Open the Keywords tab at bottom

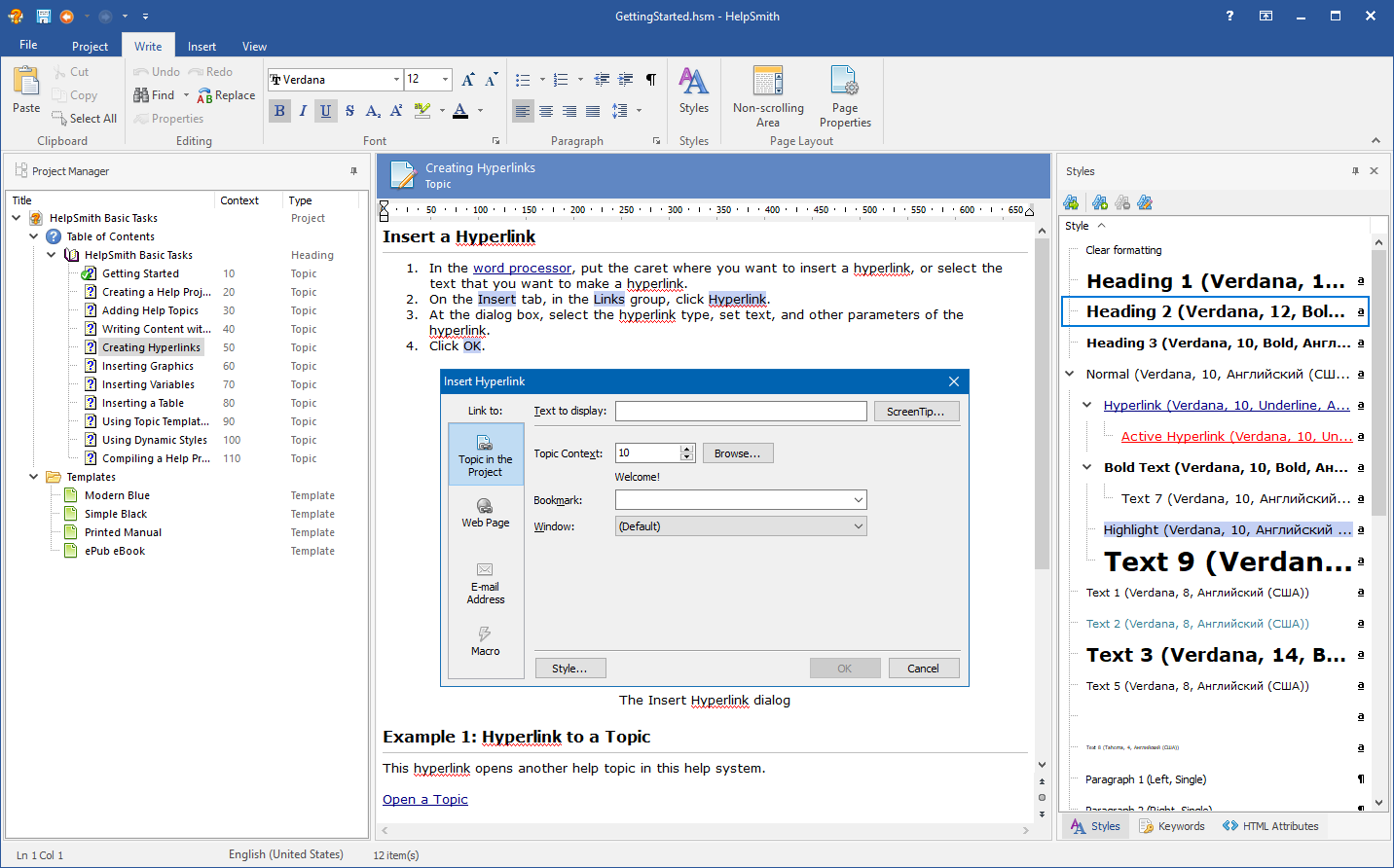[x=1172, y=826]
